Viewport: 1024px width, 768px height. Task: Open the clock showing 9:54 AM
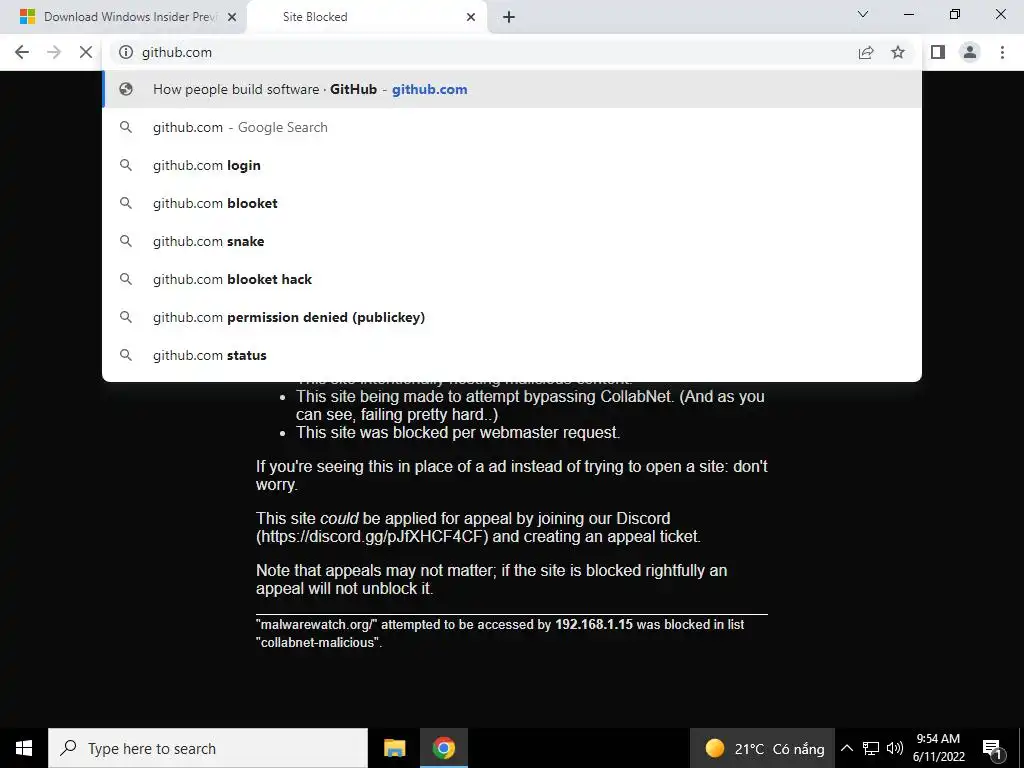click(x=938, y=748)
